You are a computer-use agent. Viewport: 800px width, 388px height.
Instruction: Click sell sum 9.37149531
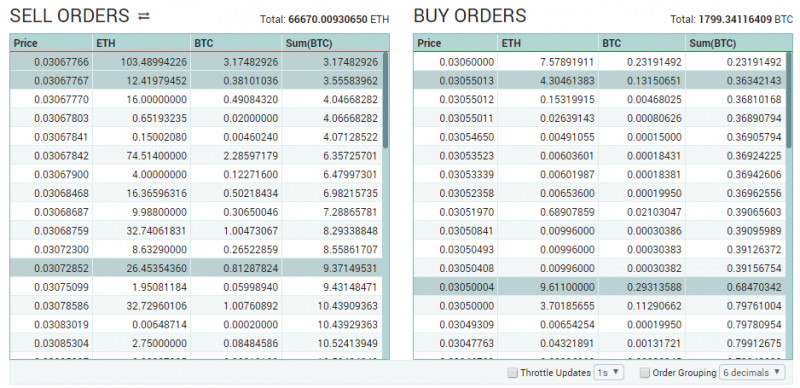pyautogui.click(x=350, y=268)
